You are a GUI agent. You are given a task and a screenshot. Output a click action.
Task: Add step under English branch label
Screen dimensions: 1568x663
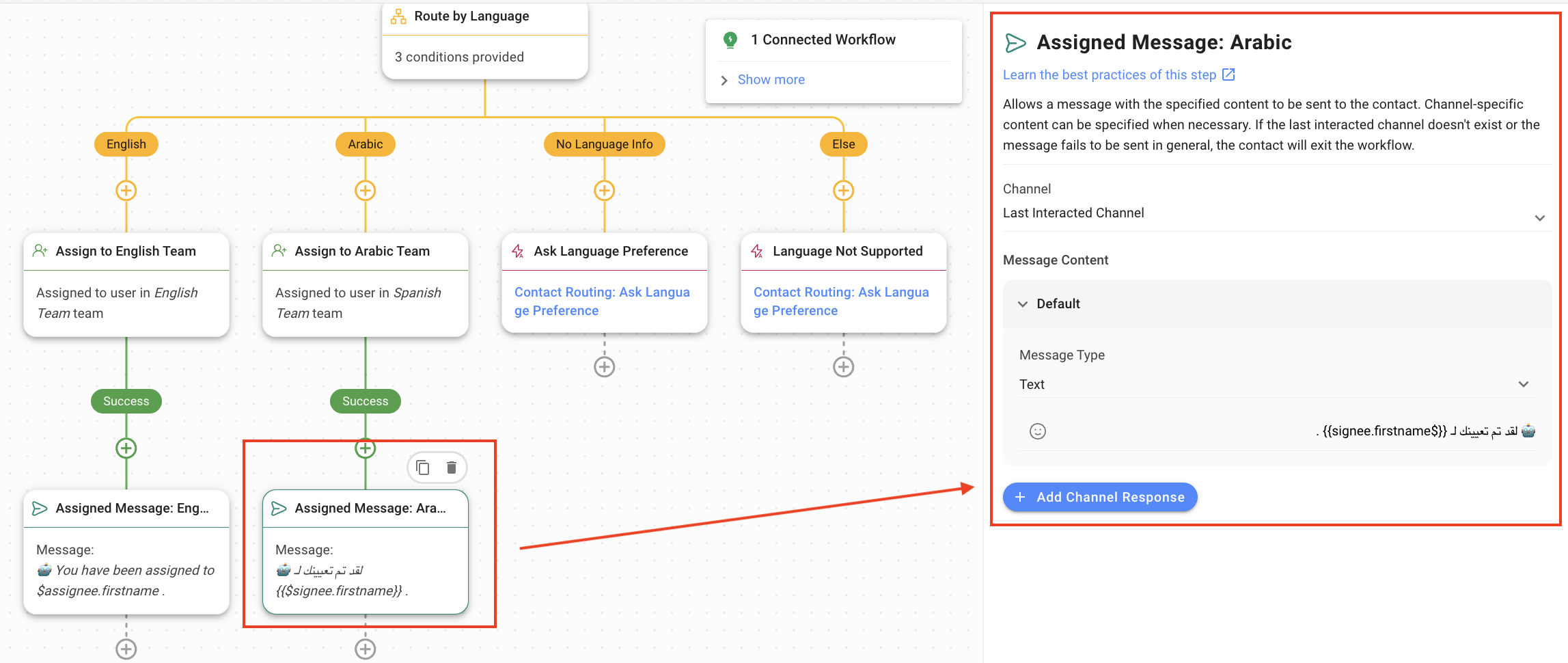[126, 191]
